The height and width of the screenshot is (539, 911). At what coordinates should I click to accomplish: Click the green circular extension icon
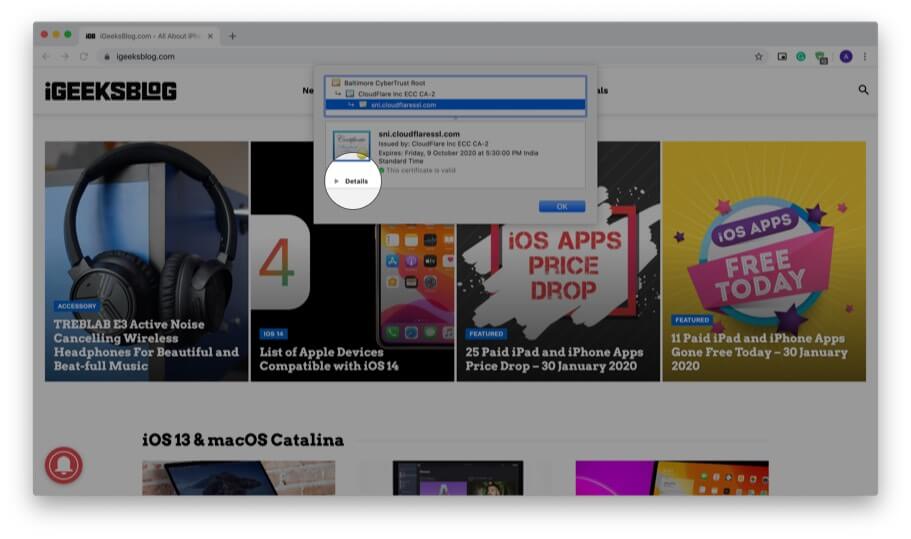(801, 56)
